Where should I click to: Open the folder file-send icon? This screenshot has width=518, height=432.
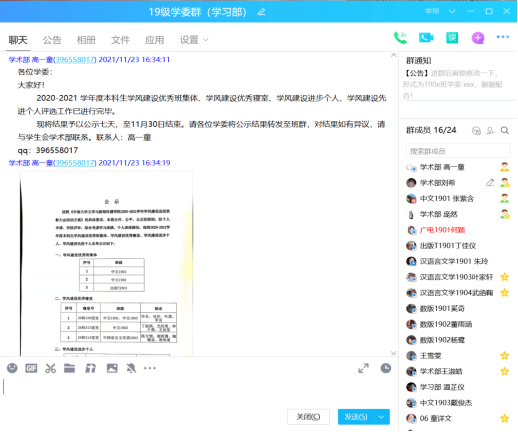pyautogui.click(x=69, y=368)
